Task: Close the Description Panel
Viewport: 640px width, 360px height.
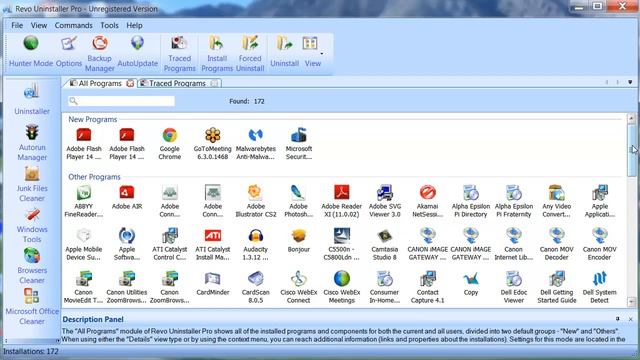Action: click(x=631, y=319)
